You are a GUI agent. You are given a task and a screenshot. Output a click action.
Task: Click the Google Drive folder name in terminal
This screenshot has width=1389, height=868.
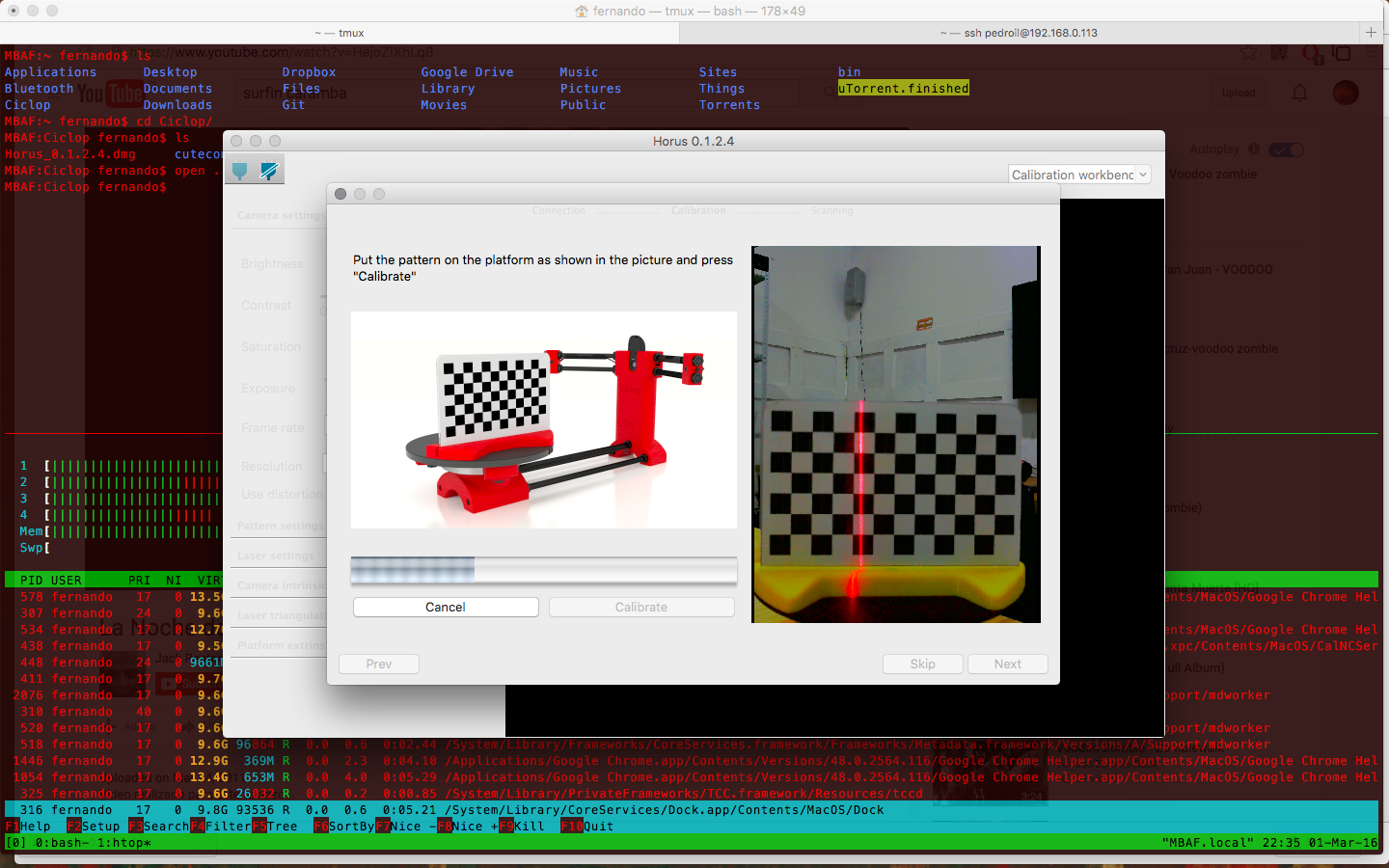468,72
